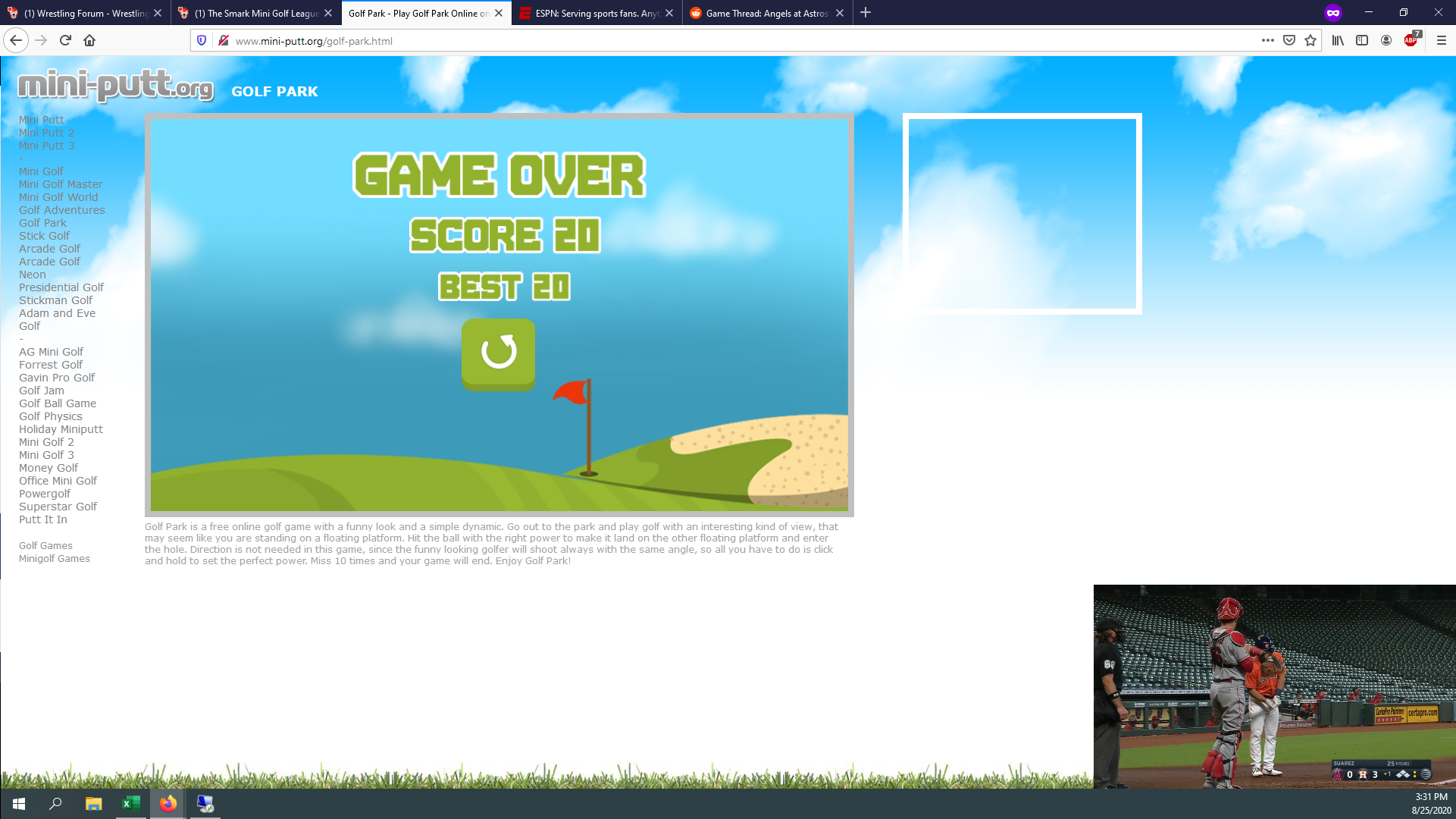
Task: Open Excel from the taskbar
Action: click(130, 803)
